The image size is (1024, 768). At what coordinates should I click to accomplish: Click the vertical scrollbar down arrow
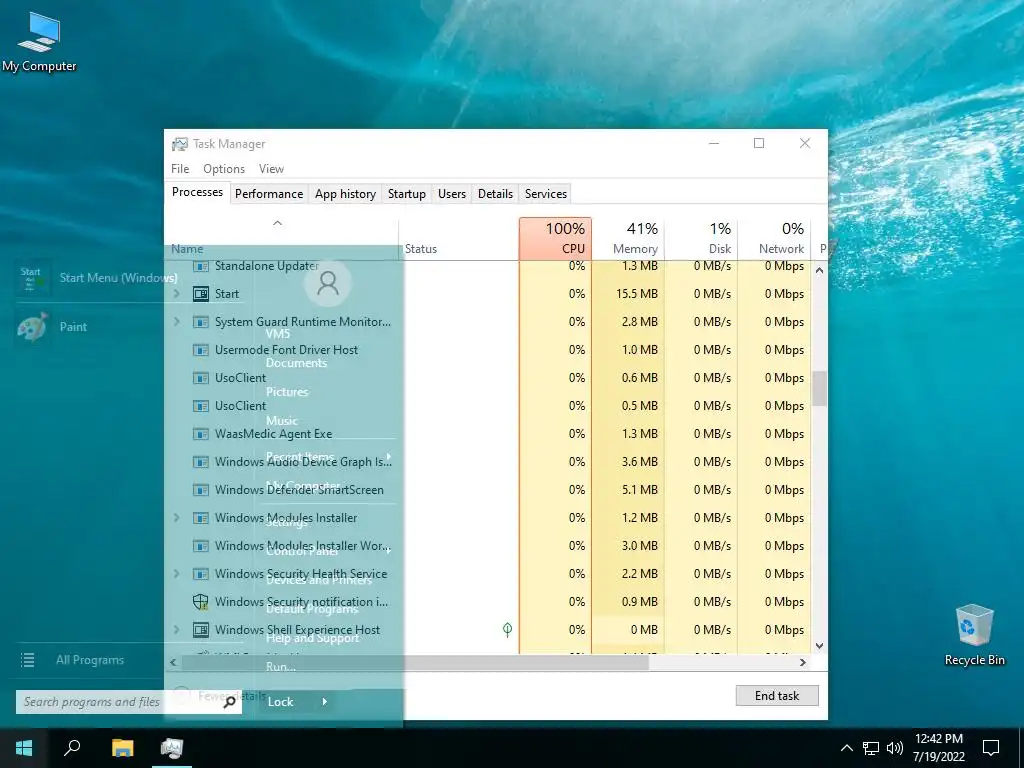coord(819,646)
